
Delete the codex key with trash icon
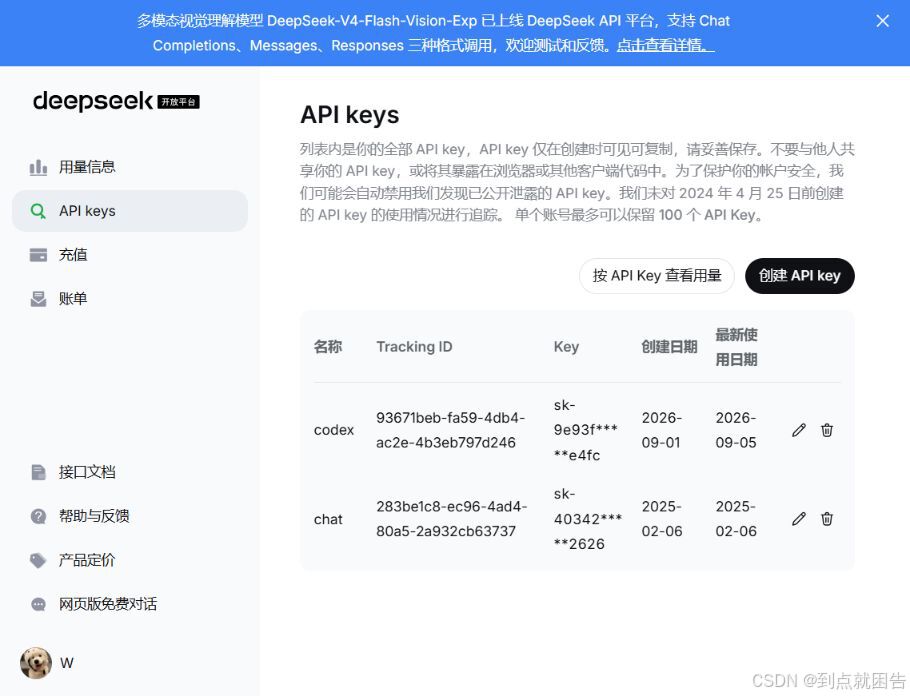[x=827, y=430]
